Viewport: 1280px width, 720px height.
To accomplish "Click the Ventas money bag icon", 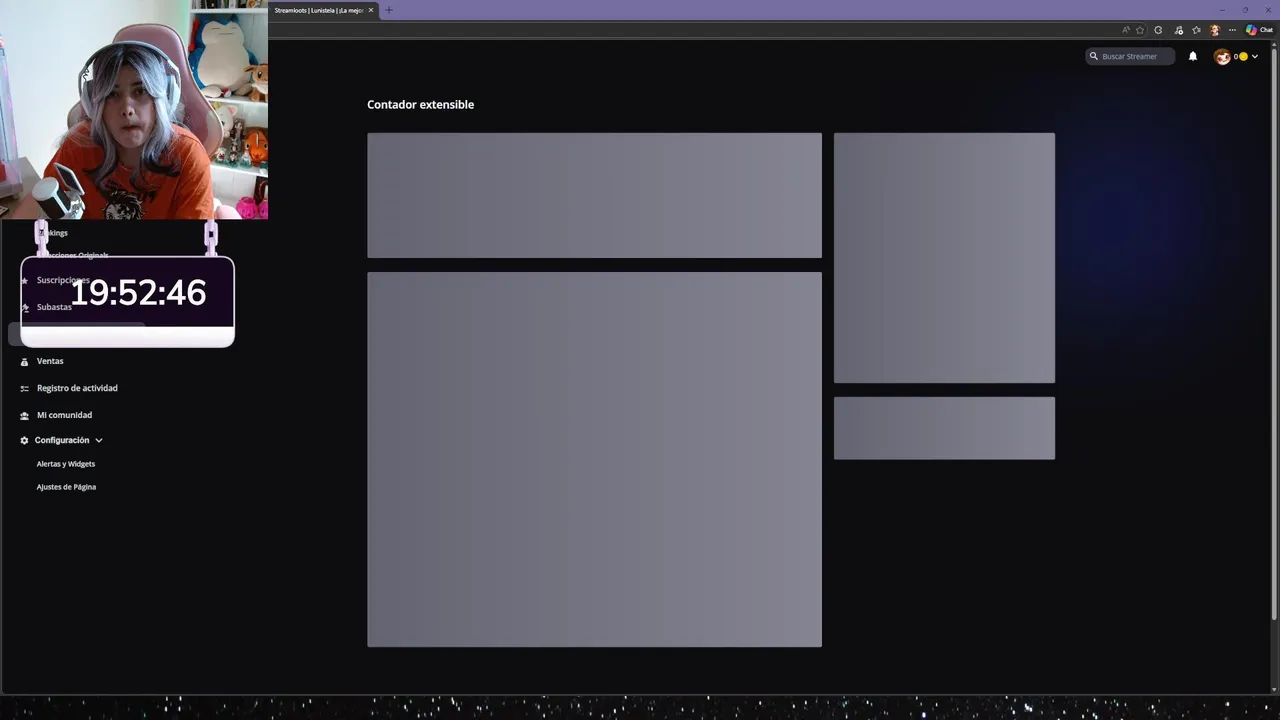I will click(x=25, y=361).
